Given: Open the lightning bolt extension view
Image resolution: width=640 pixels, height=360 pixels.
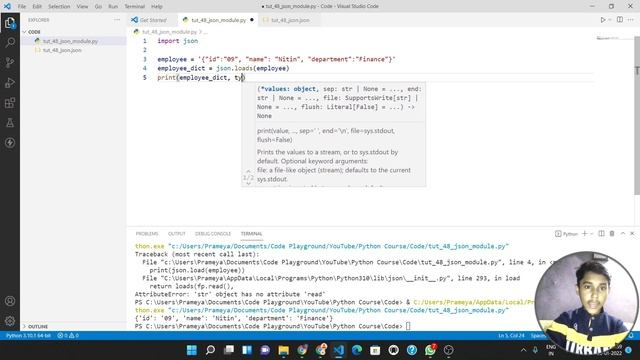Looking at the screenshot, I should (x=10, y=142).
